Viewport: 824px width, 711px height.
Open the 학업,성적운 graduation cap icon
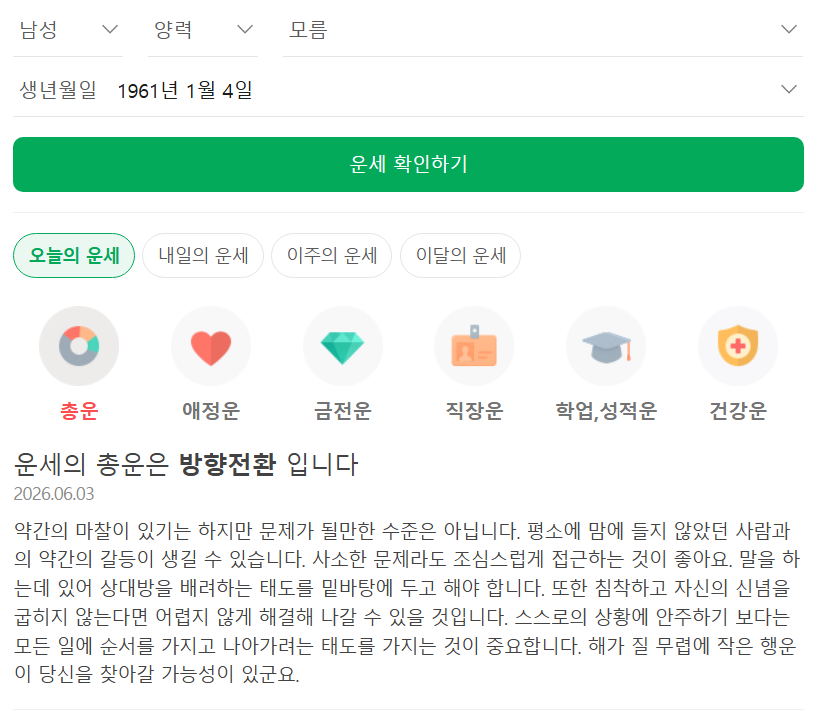(606, 346)
